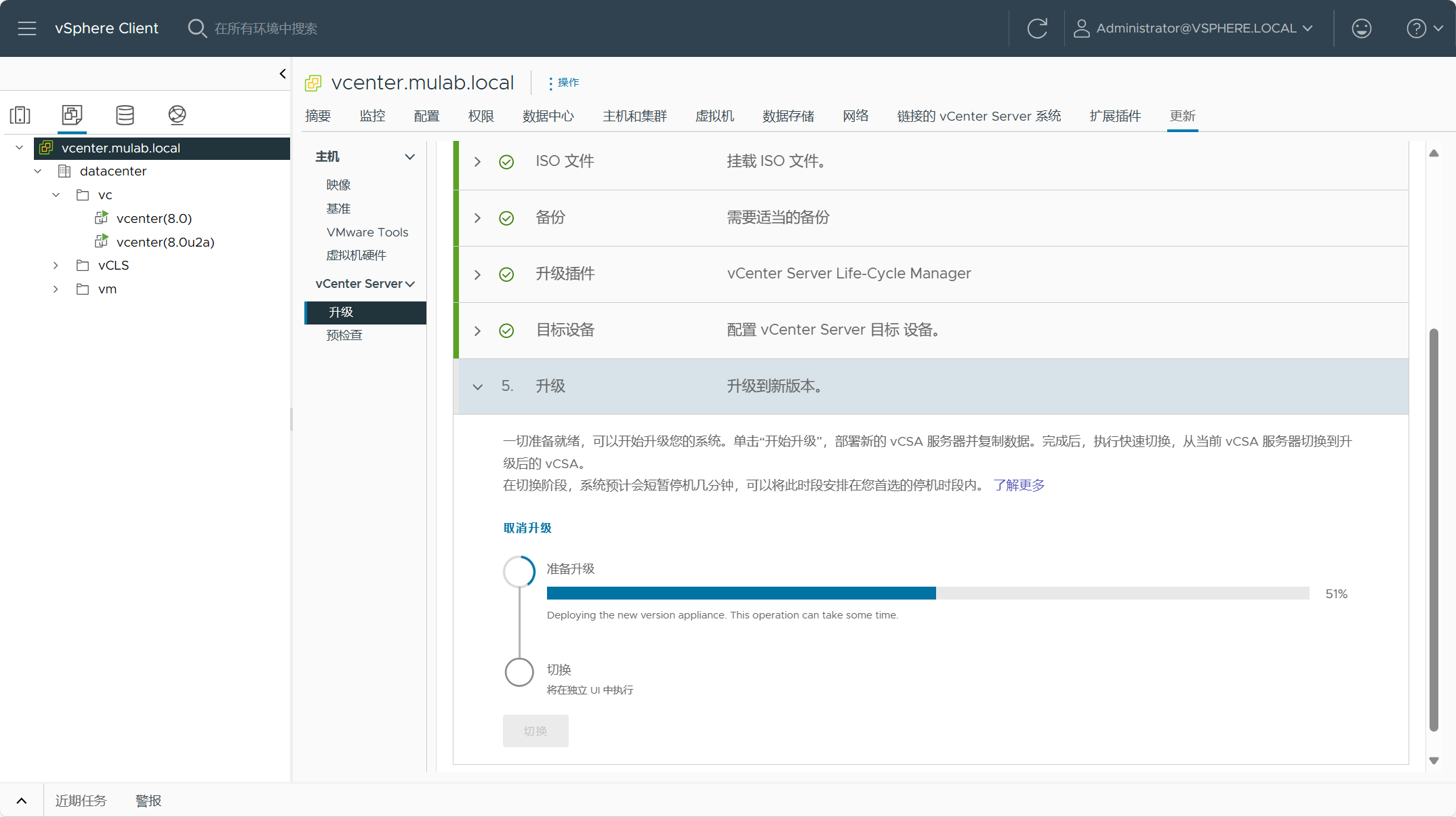1456x817 pixels.
Task: Open the 配置 tab
Action: click(x=426, y=116)
